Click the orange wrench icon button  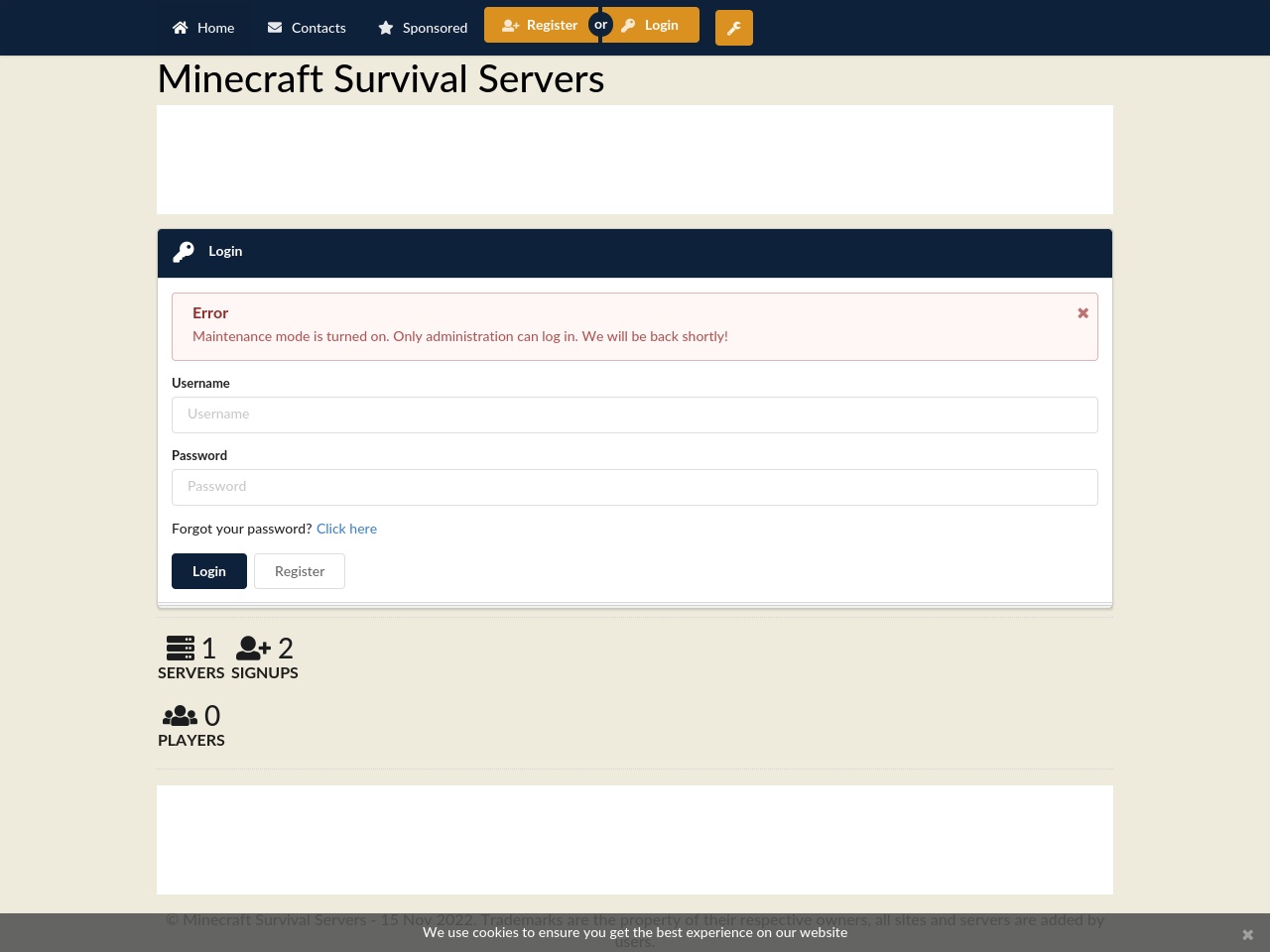click(734, 28)
